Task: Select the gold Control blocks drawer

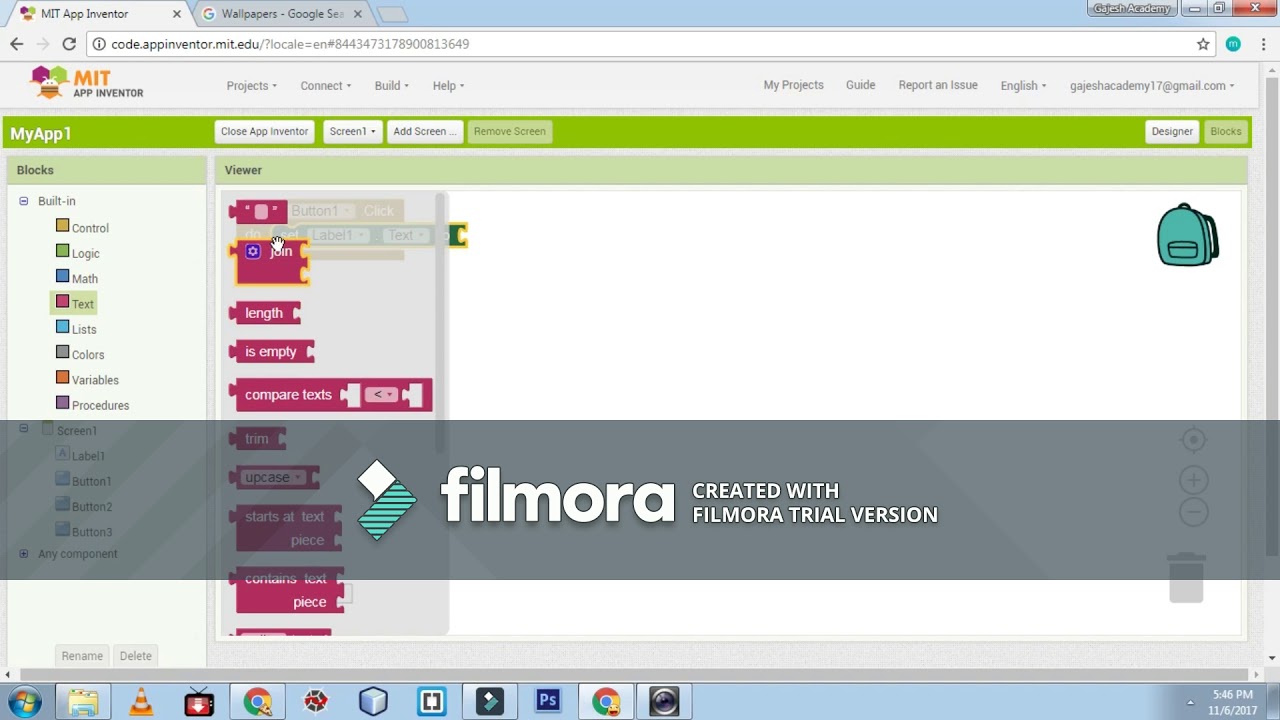Action: pos(83,228)
